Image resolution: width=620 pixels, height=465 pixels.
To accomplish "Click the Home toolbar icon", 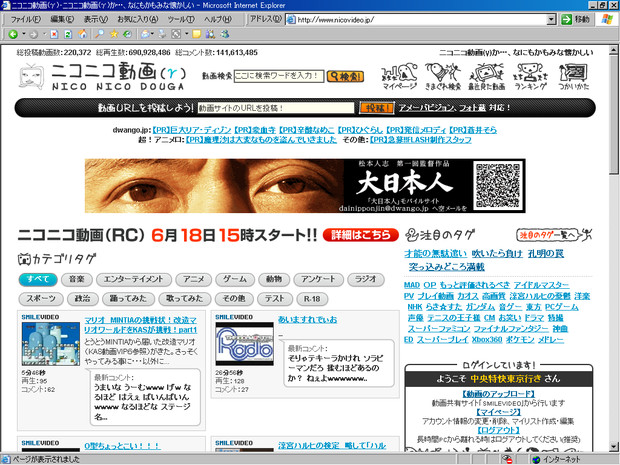I will click(x=83, y=34).
